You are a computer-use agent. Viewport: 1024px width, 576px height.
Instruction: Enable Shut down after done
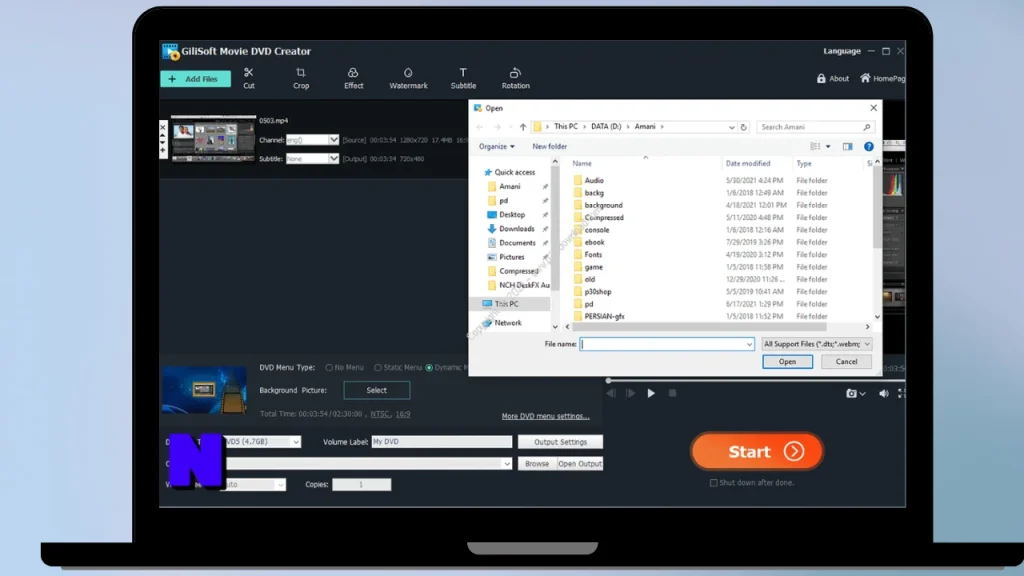click(713, 483)
